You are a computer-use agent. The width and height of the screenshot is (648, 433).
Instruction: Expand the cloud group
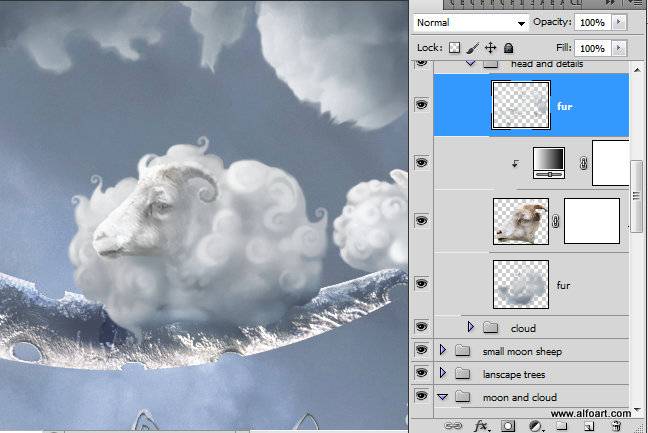(471, 327)
